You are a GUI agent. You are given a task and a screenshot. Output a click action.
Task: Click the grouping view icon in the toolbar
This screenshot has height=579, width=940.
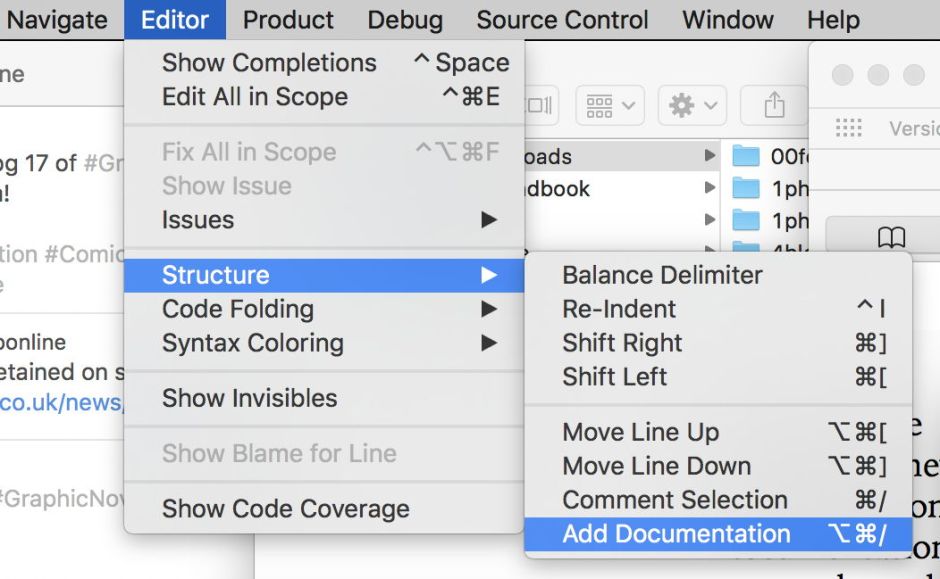[x=601, y=105]
